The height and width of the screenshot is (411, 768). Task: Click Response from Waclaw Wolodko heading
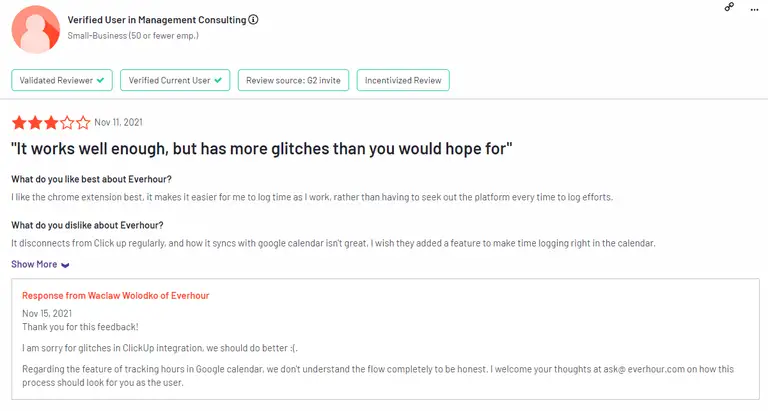coord(116,296)
